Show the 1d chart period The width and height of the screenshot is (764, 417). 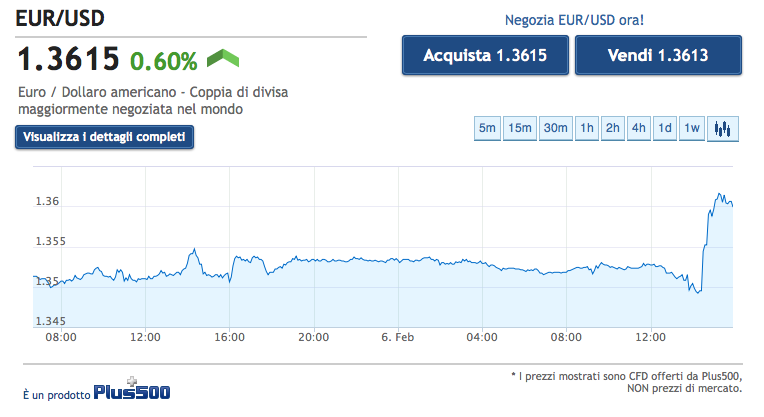coord(664,128)
